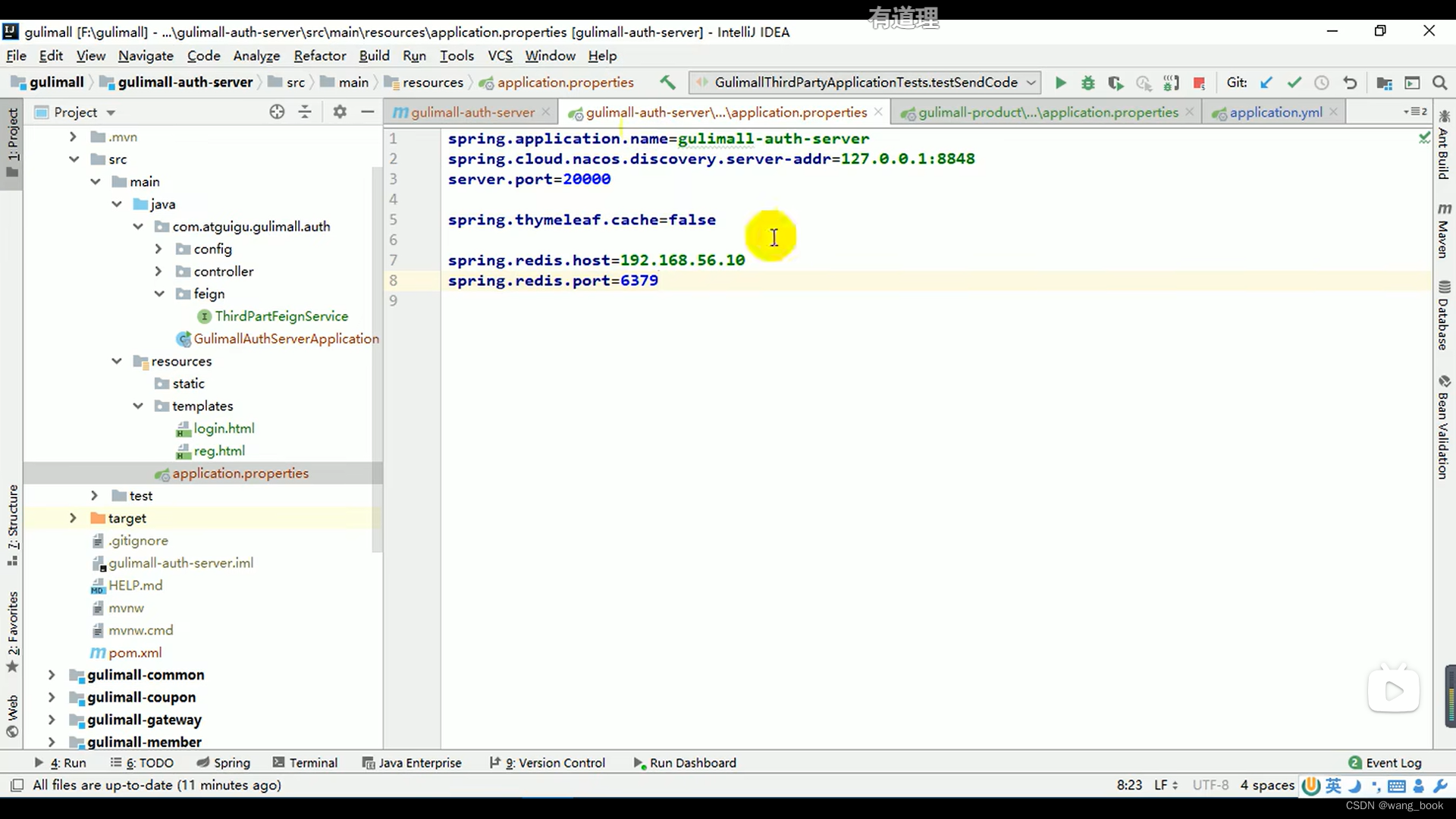
Task: Click the Search Everywhere magnifier icon
Action: [1439, 83]
